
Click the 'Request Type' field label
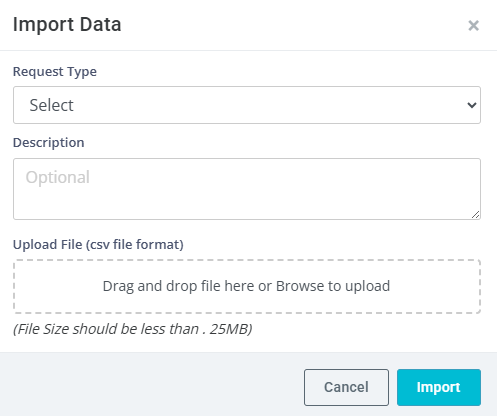click(55, 72)
